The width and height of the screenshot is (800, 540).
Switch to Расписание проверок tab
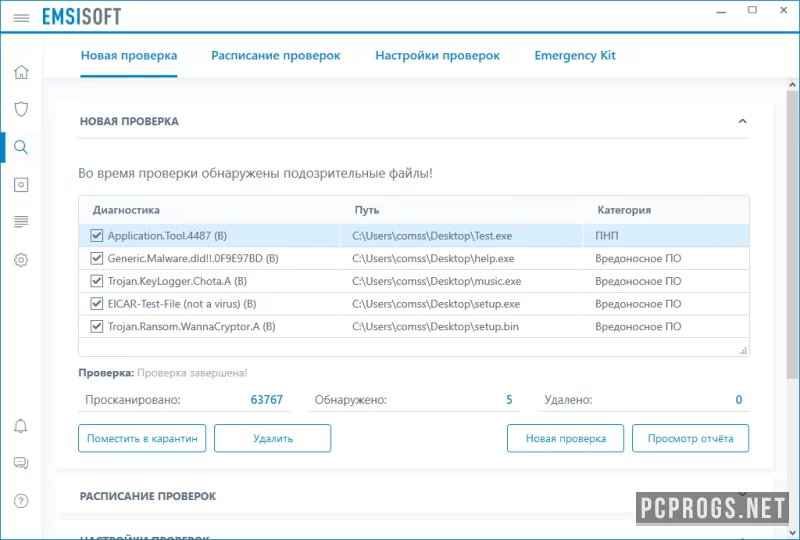point(276,55)
